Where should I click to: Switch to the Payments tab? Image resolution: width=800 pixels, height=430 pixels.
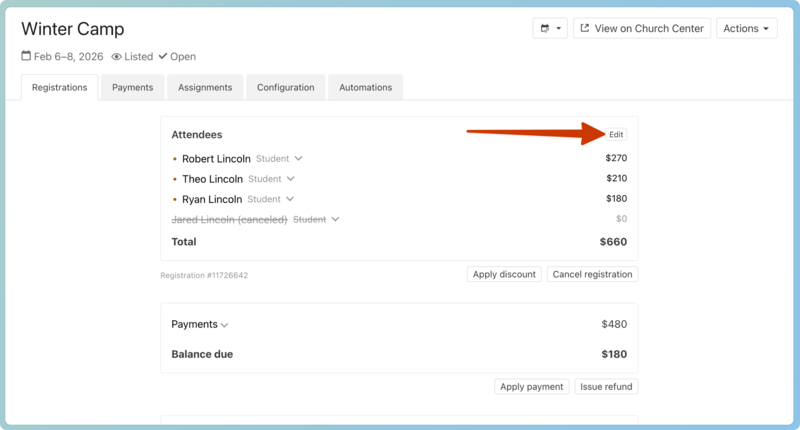[132, 88]
